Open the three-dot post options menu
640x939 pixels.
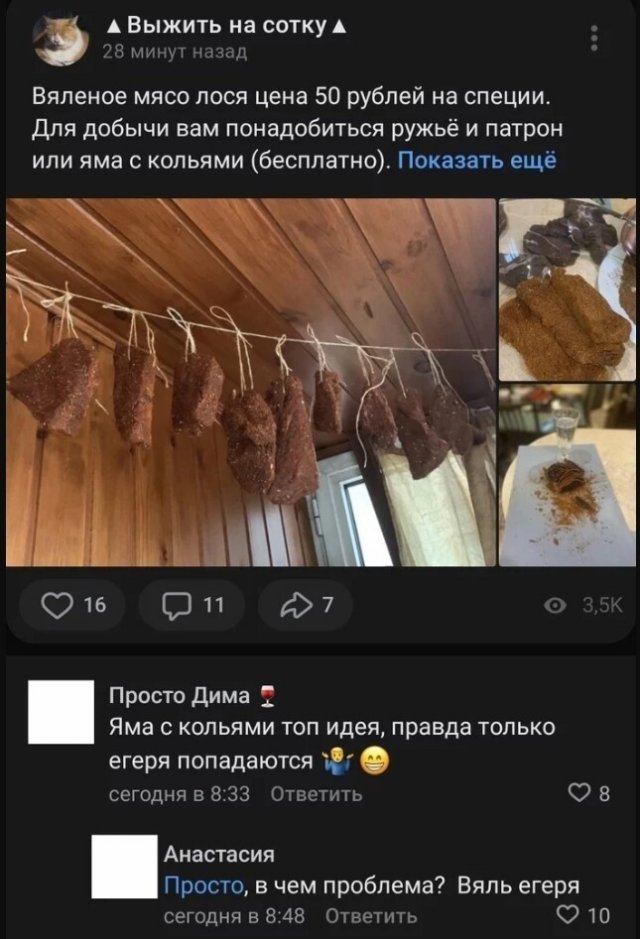(594, 38)
